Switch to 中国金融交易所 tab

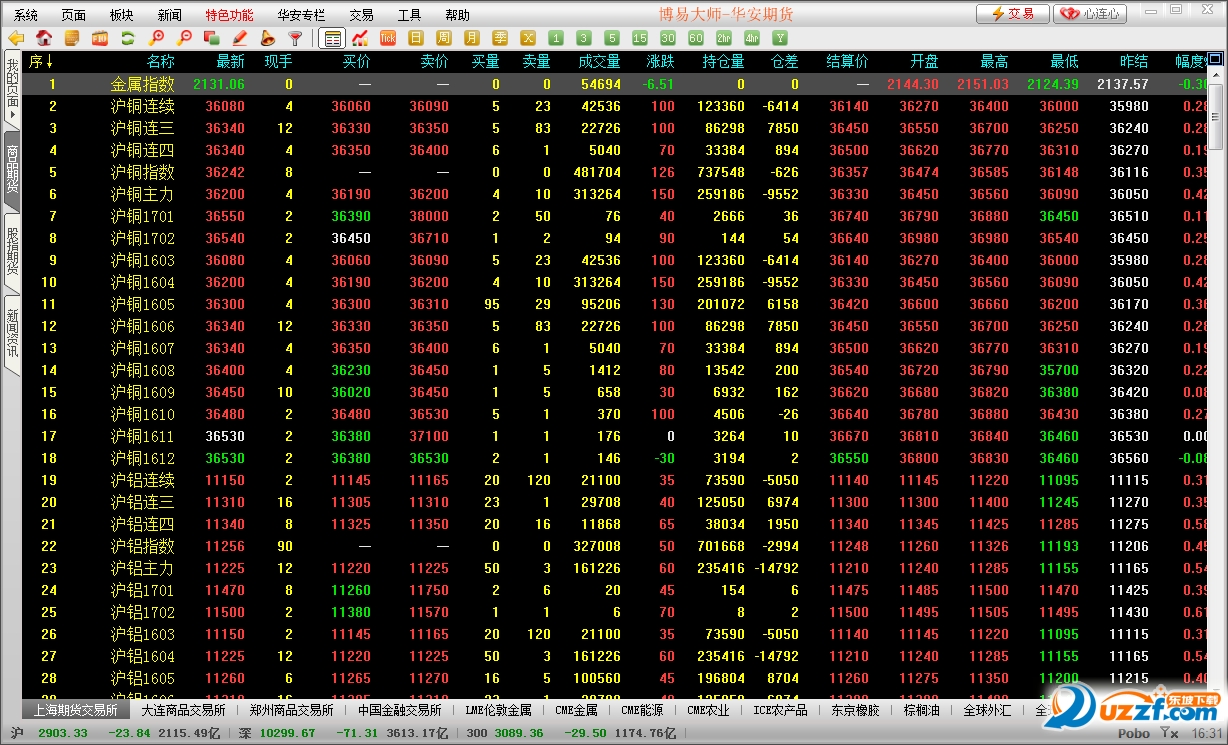point(400,710)
